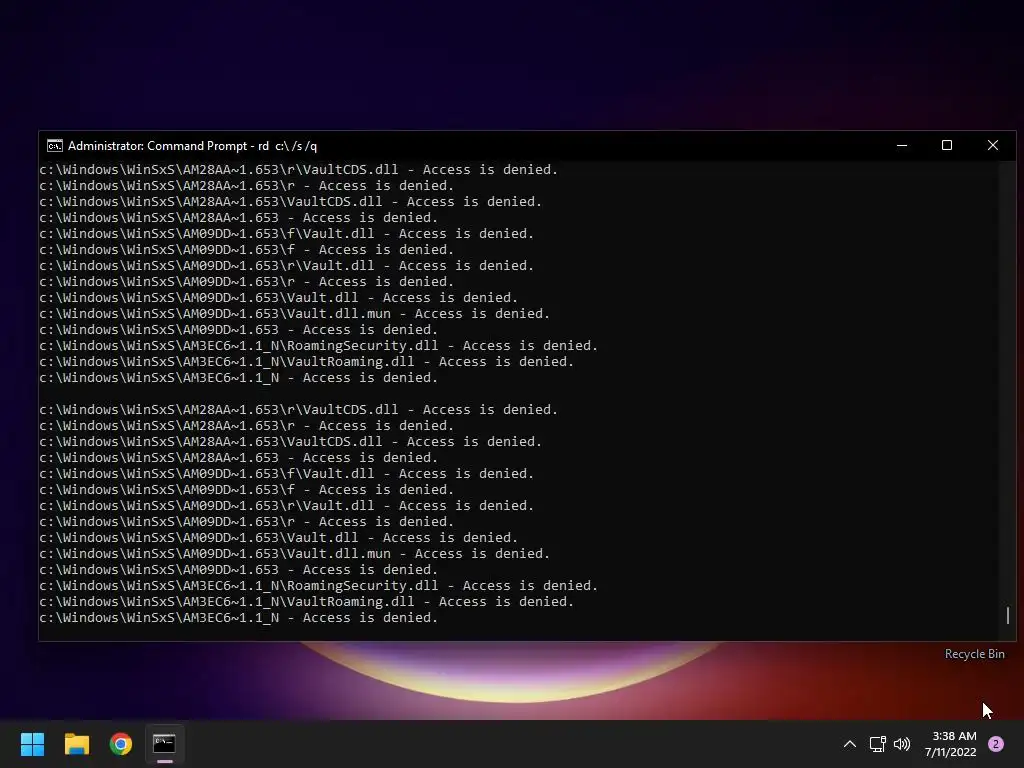1024x768 pixels.
Task: Open Google Chrome from the taskbar
Action: (x=121, y=744)
